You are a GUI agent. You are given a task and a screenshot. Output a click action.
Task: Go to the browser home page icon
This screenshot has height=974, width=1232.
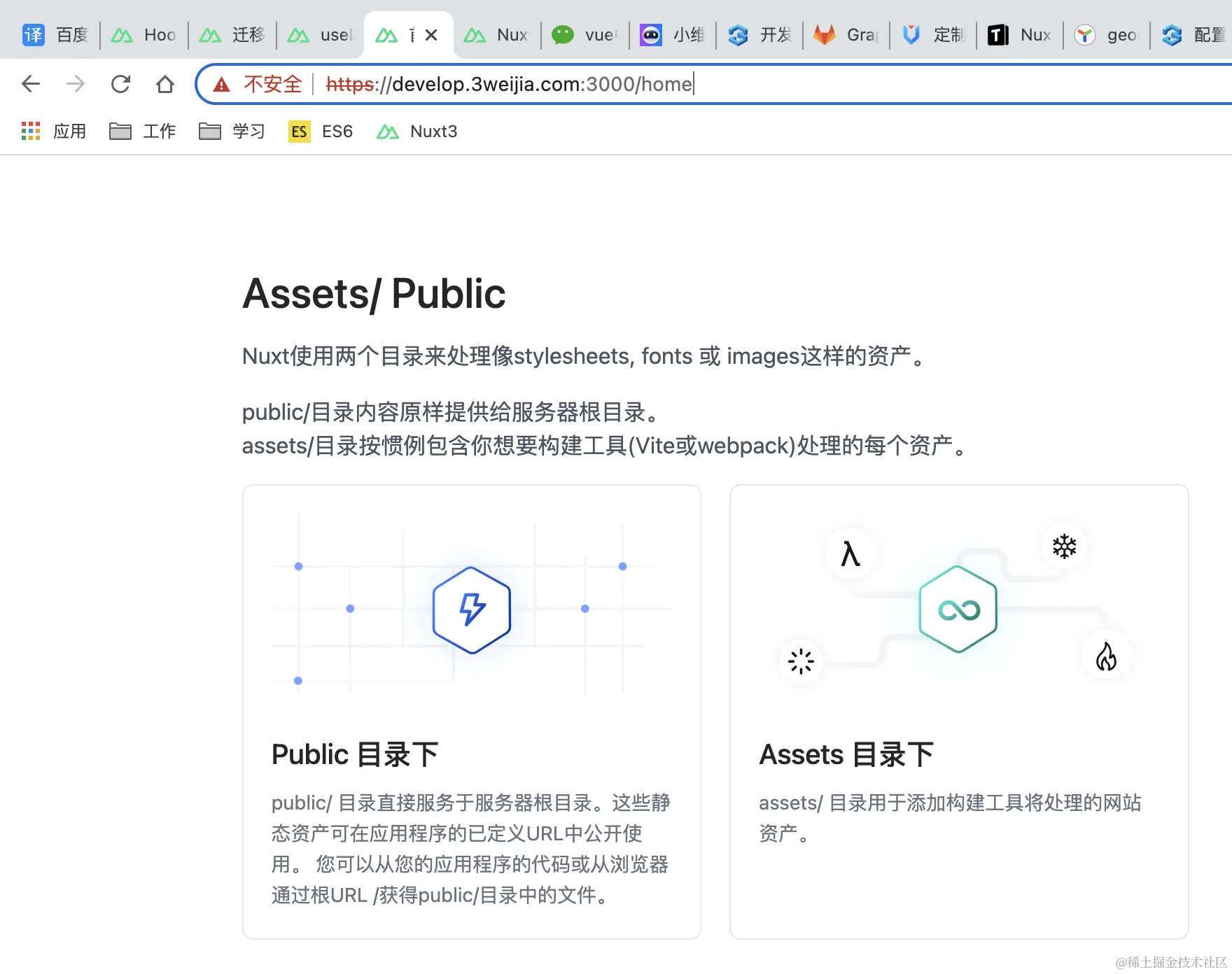(165, 84)
